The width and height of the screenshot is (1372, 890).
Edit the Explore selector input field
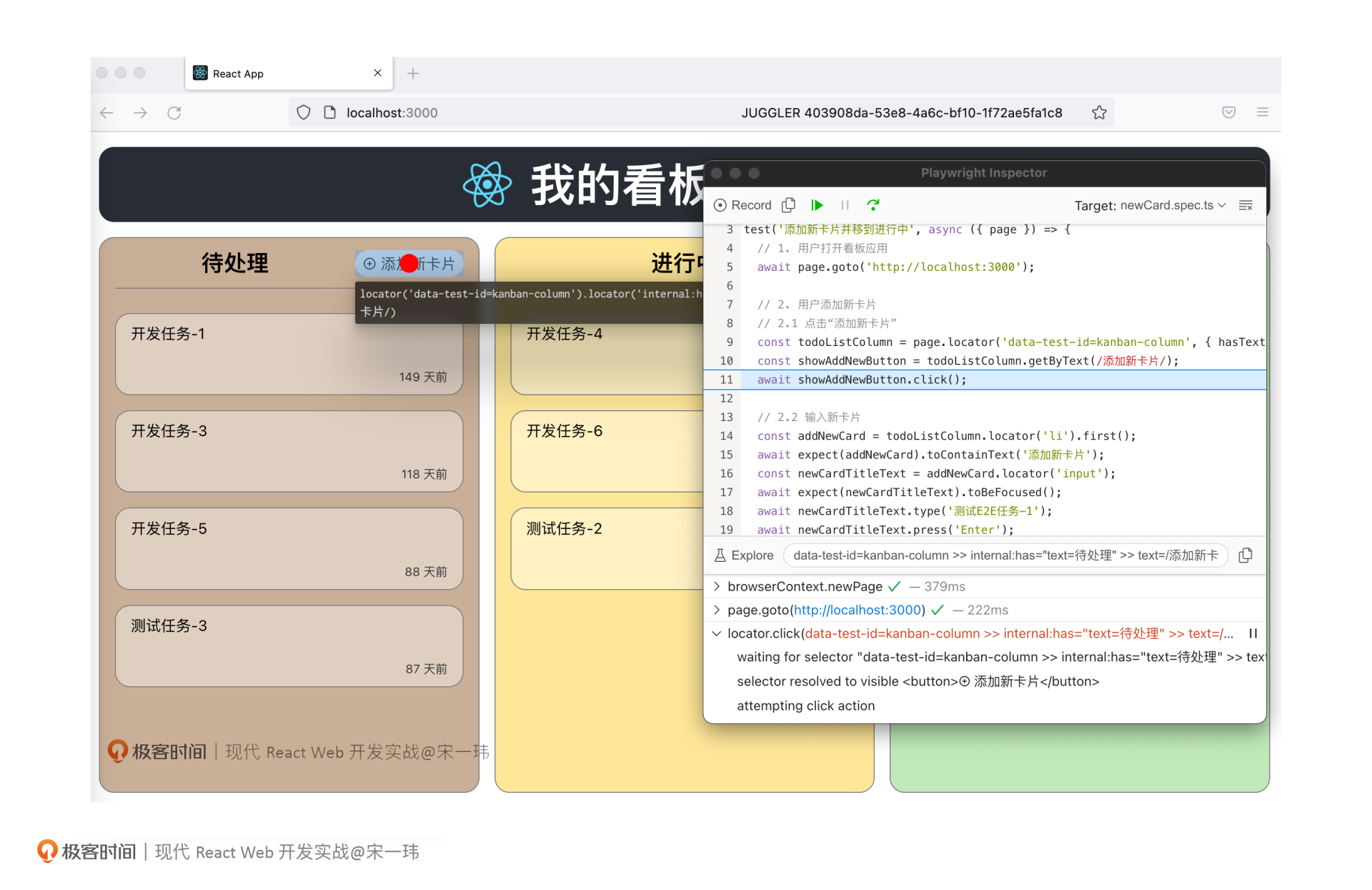[x=1005, y=555]
